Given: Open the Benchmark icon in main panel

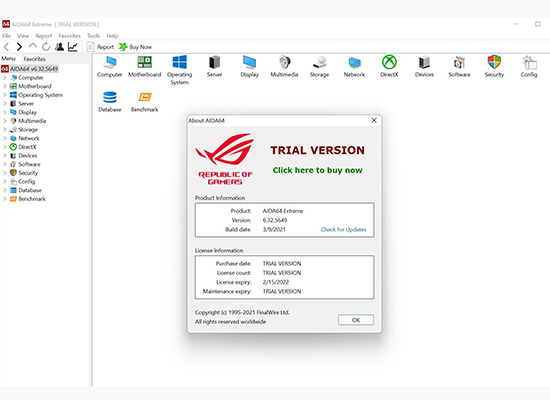Looking at the screenshot, I should point(145,102).
